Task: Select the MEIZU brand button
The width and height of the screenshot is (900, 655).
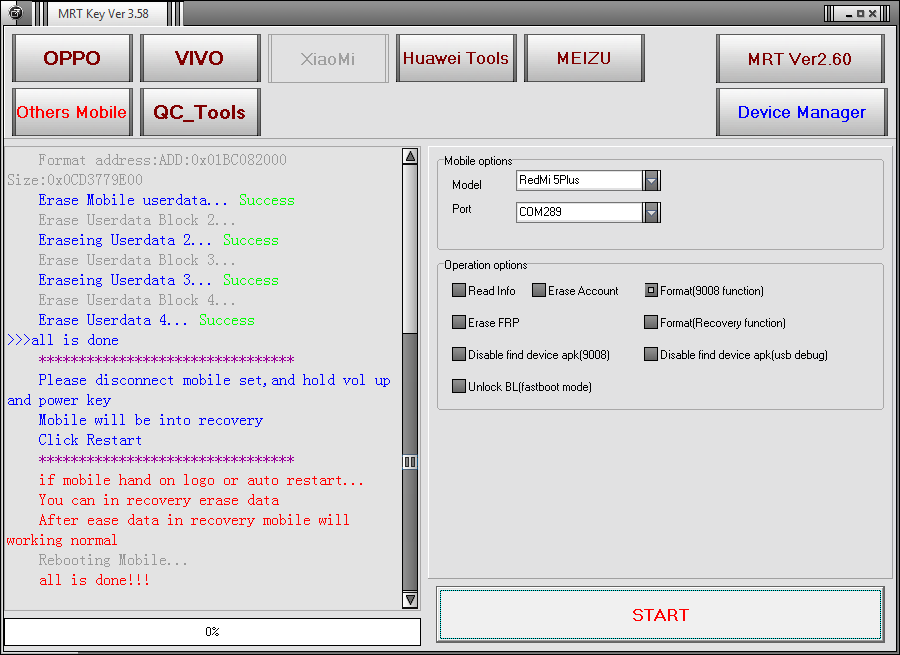Action: 584,58
